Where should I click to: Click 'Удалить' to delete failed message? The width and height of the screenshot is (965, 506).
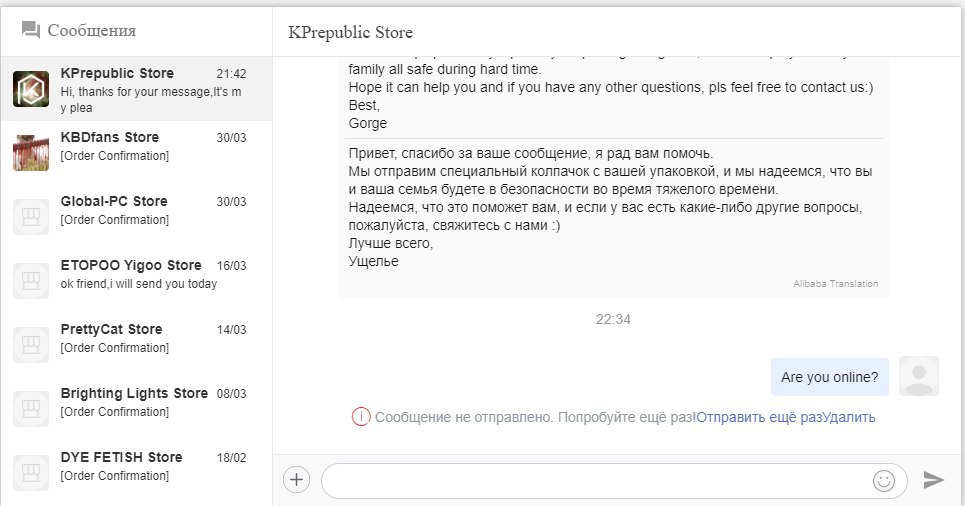click(x=849, y=417)
